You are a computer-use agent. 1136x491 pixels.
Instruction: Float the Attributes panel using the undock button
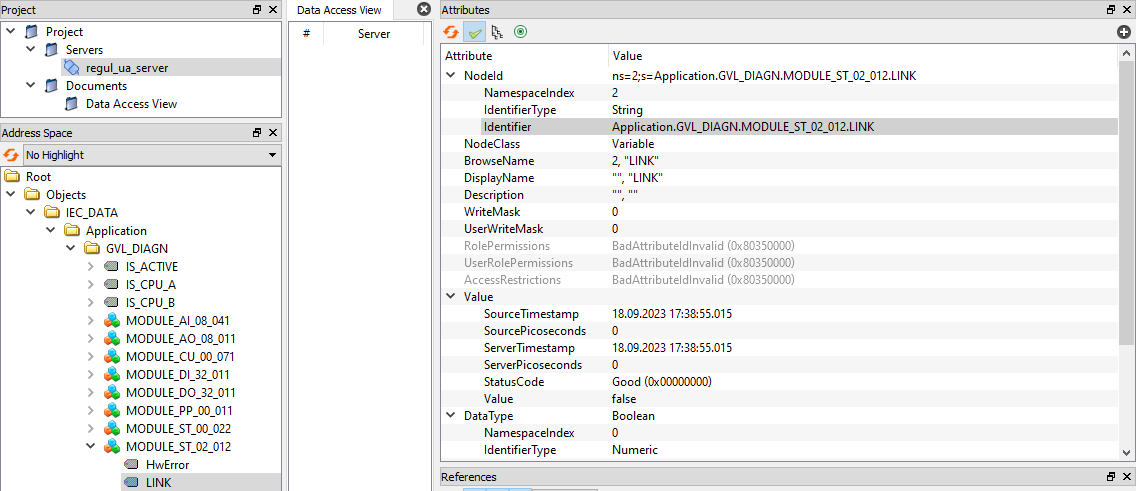coord(1111,10)
